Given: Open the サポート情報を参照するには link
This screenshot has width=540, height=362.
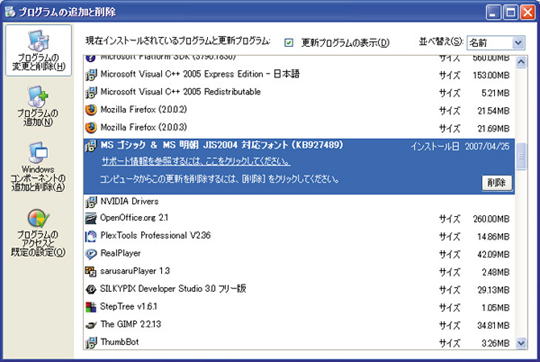Looking at the screenshot, I should [x=196, y=162].
